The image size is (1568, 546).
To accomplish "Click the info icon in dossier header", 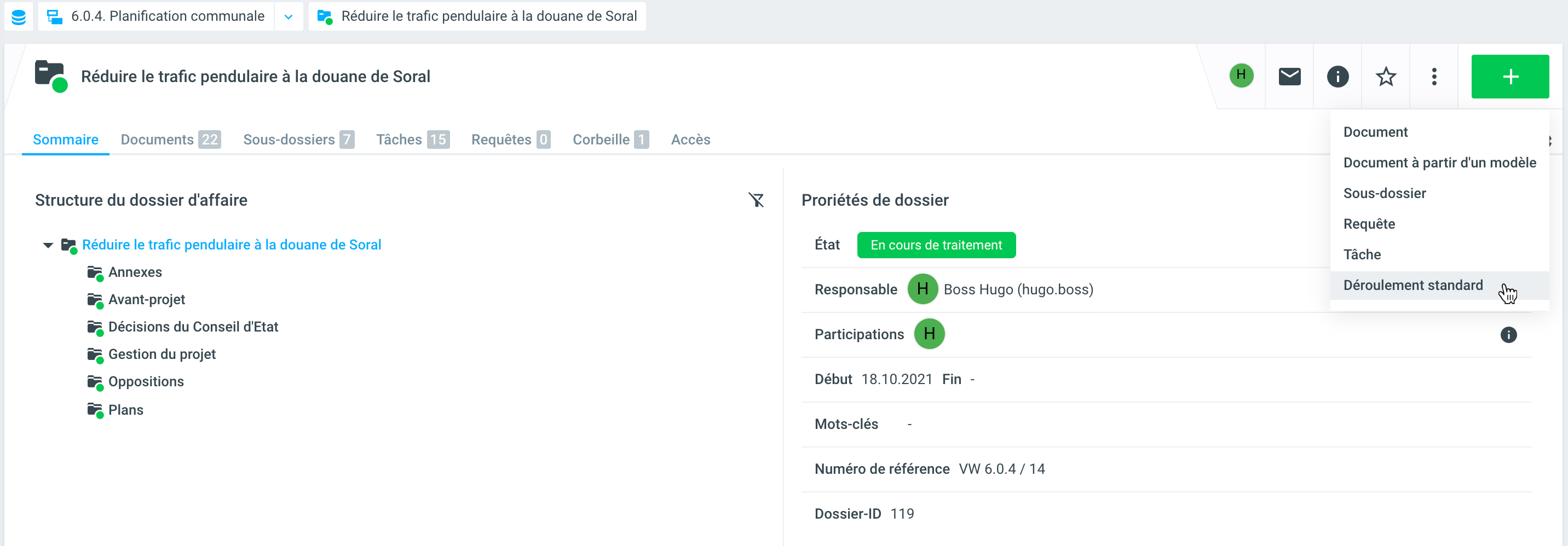I will (1337, 77).
